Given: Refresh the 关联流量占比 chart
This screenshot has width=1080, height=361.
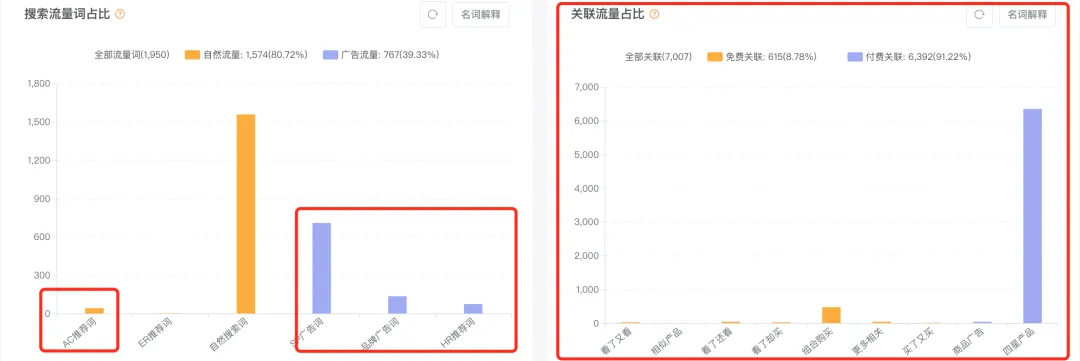Looking at the screenshot, I should (x=979, y=14).
